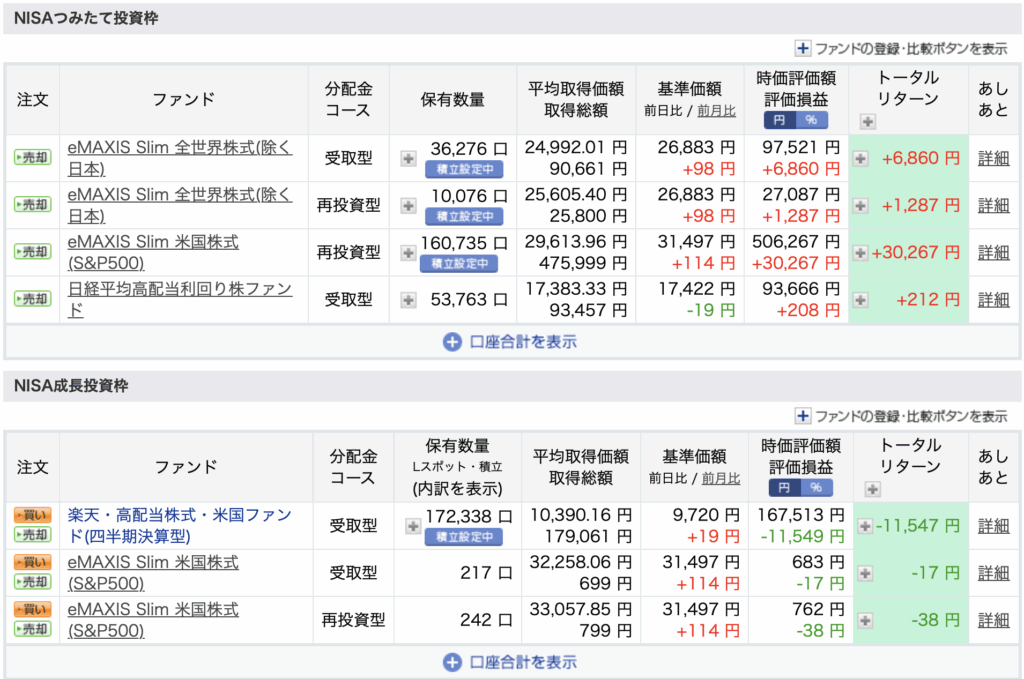Screen dimensions: 1024x679
Task: Click 買い for 楽天・高配当株式・米国ファンド
Action: [x=33, y=515]
